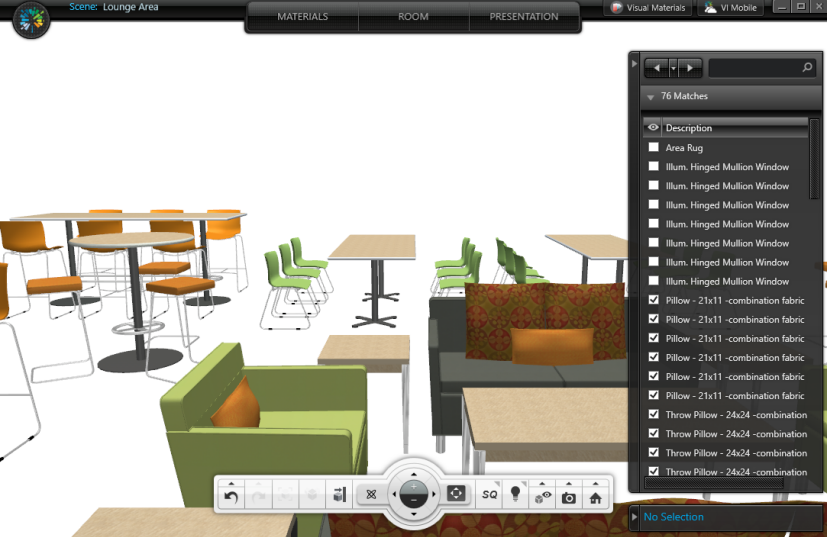
Task: Go forward using panel right arrow
Action: tap(689, 68)
